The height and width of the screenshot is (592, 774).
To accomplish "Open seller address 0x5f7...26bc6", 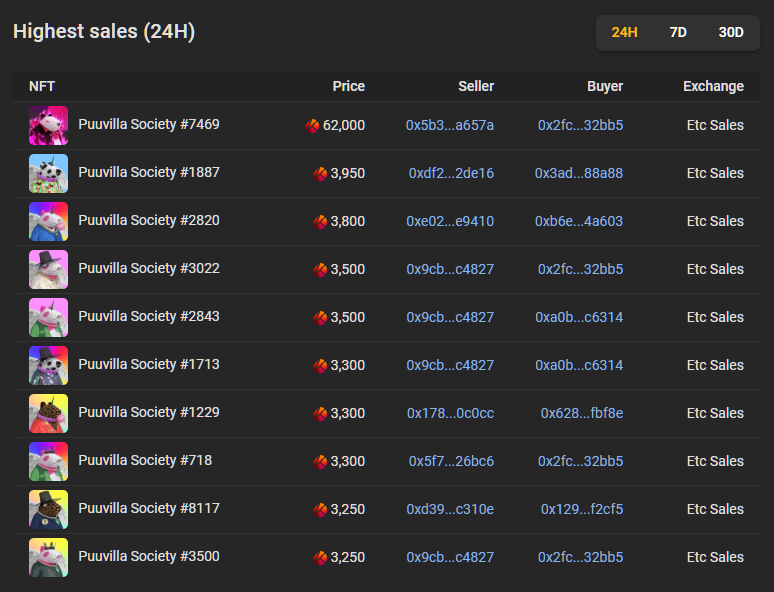I will coord(451,461).
